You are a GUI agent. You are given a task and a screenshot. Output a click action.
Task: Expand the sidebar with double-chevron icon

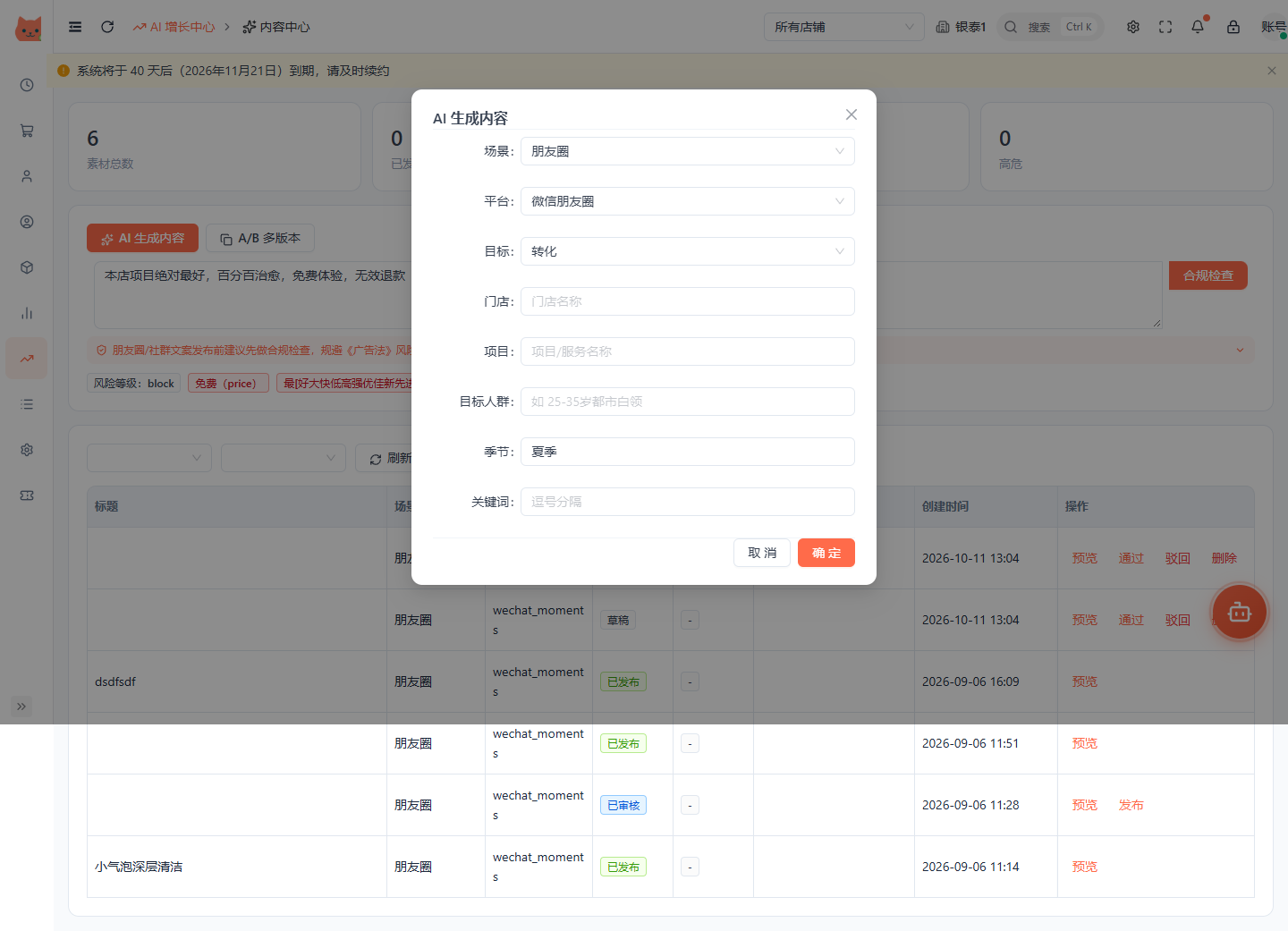pos(21,707)
